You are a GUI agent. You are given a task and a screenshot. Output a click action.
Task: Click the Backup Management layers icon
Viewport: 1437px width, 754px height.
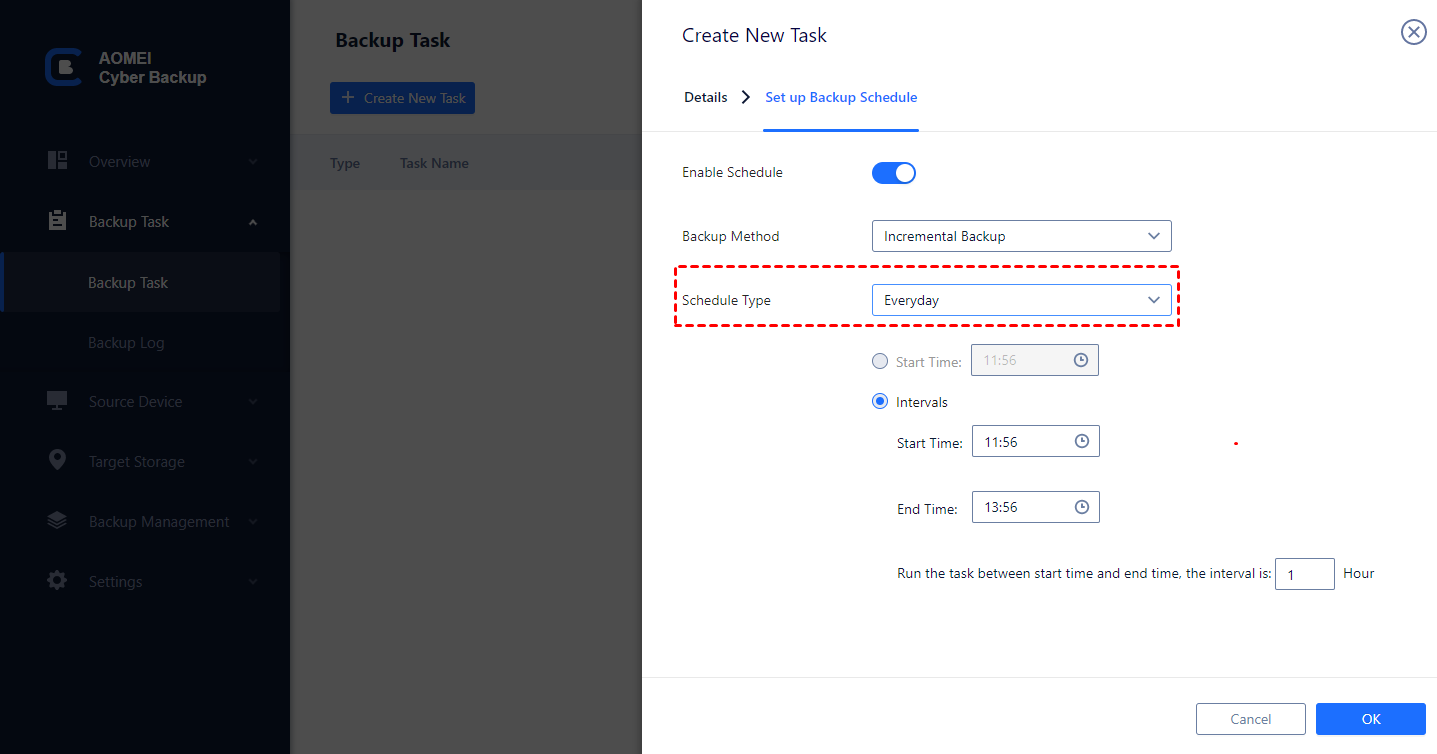coord(57,521)
